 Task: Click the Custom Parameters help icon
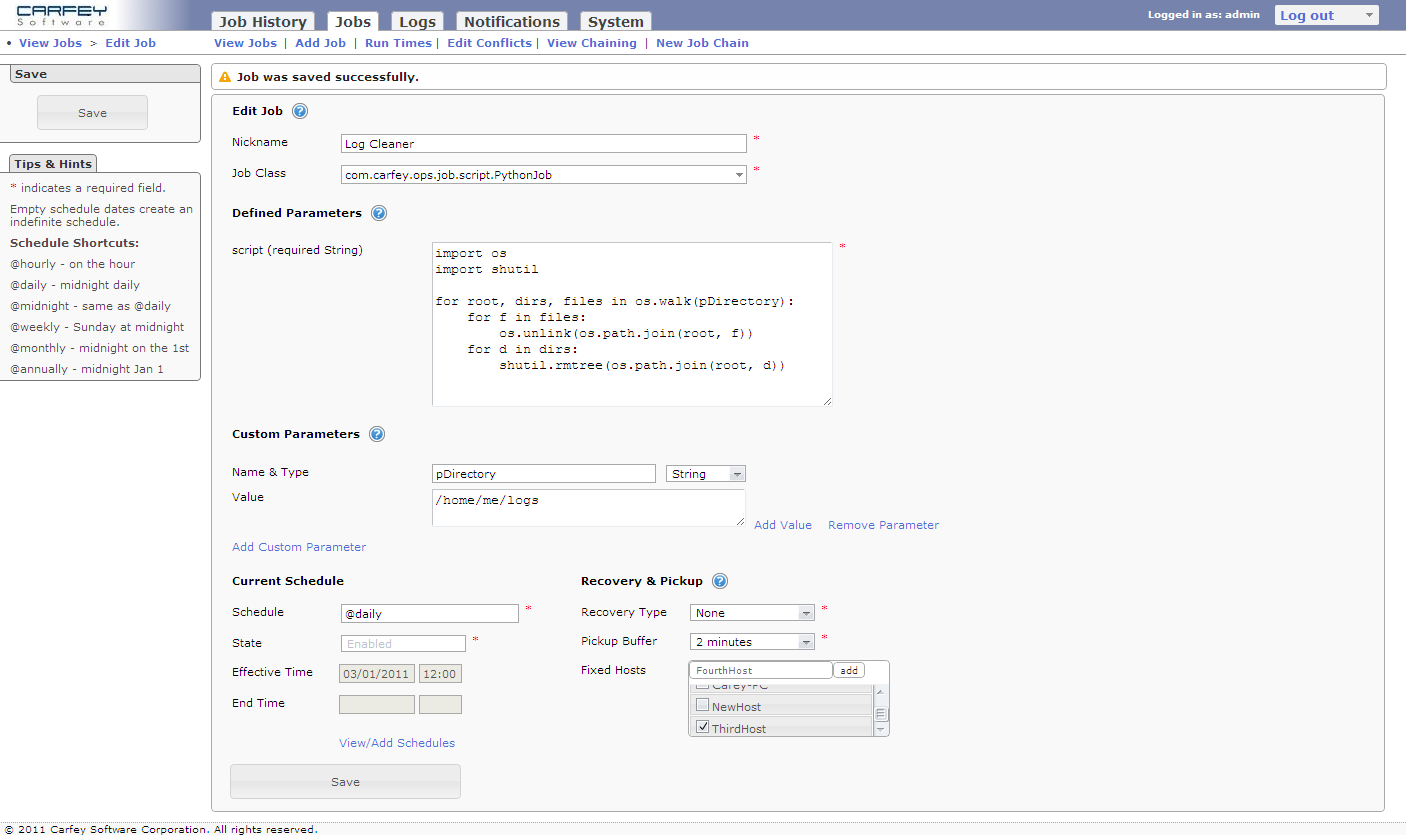(377, 434)
